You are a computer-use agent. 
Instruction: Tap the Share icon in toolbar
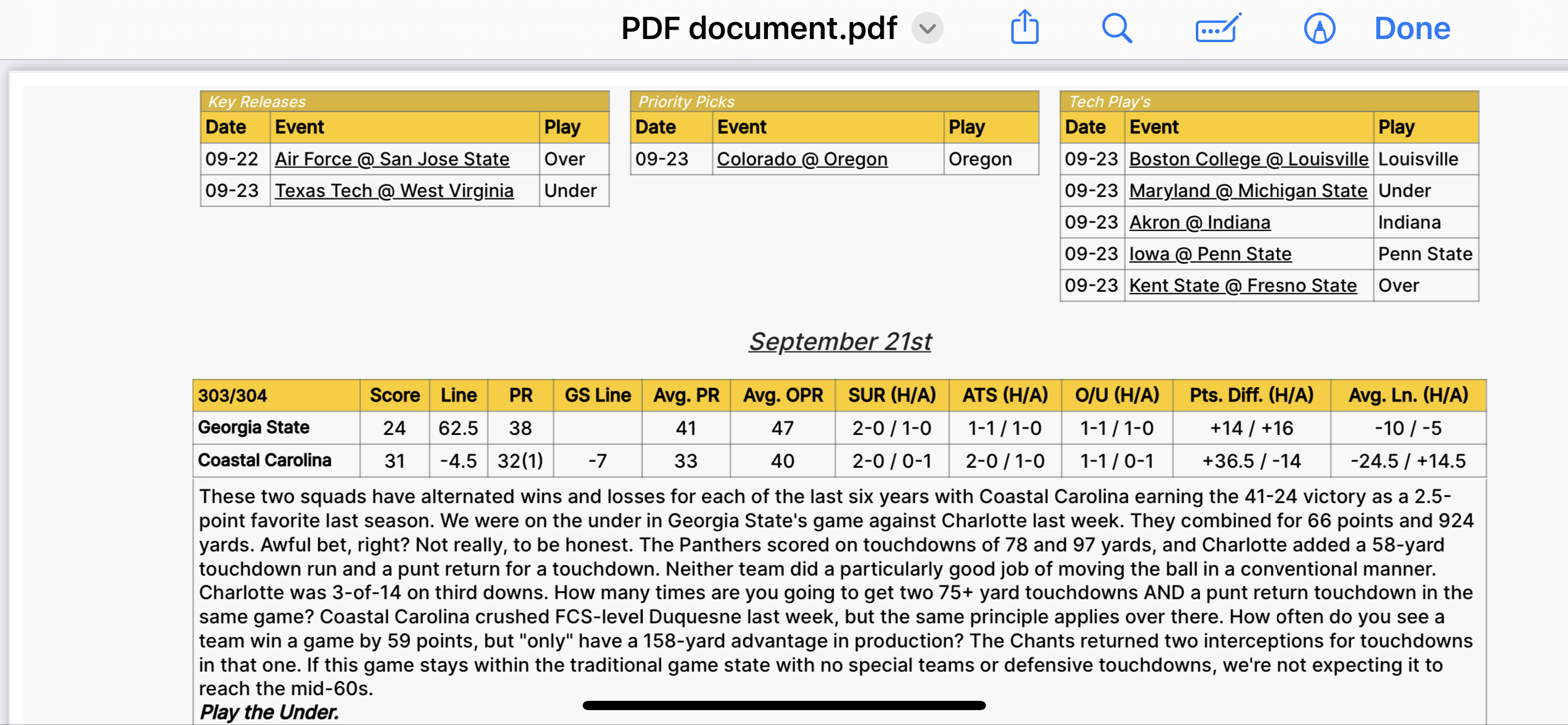click(1025, 28)
